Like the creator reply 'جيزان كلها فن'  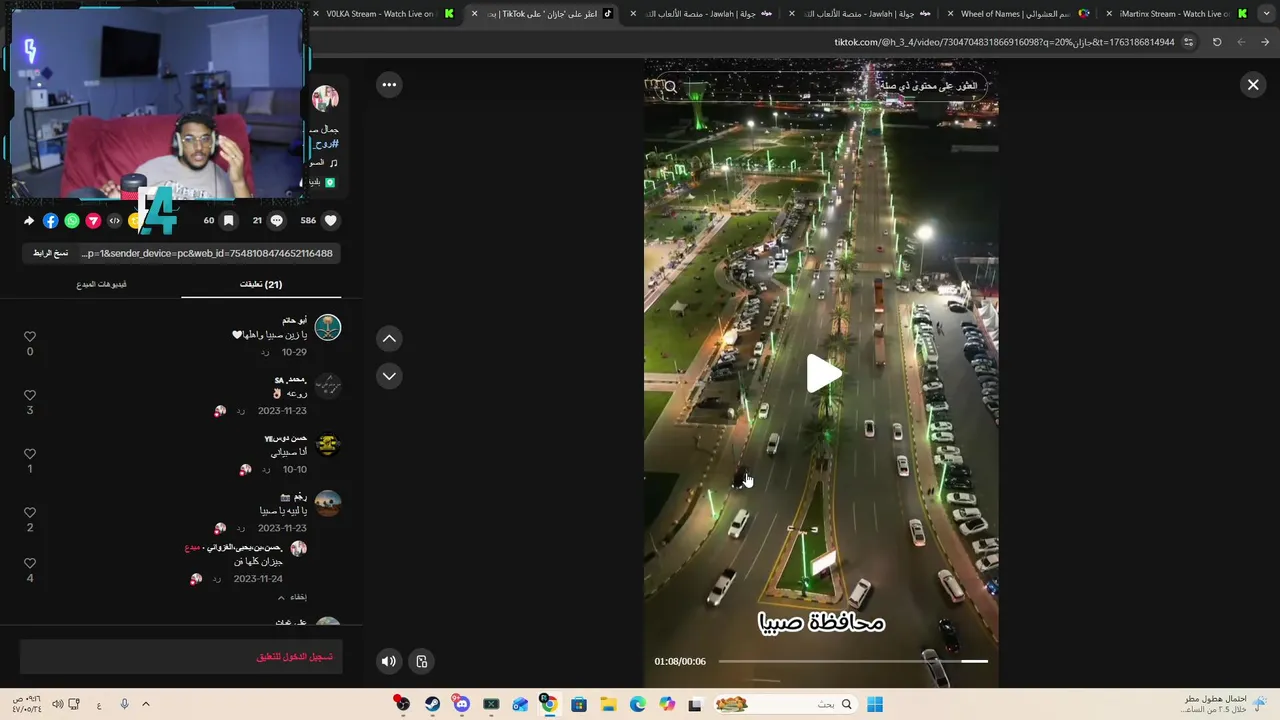coord(30,563)
